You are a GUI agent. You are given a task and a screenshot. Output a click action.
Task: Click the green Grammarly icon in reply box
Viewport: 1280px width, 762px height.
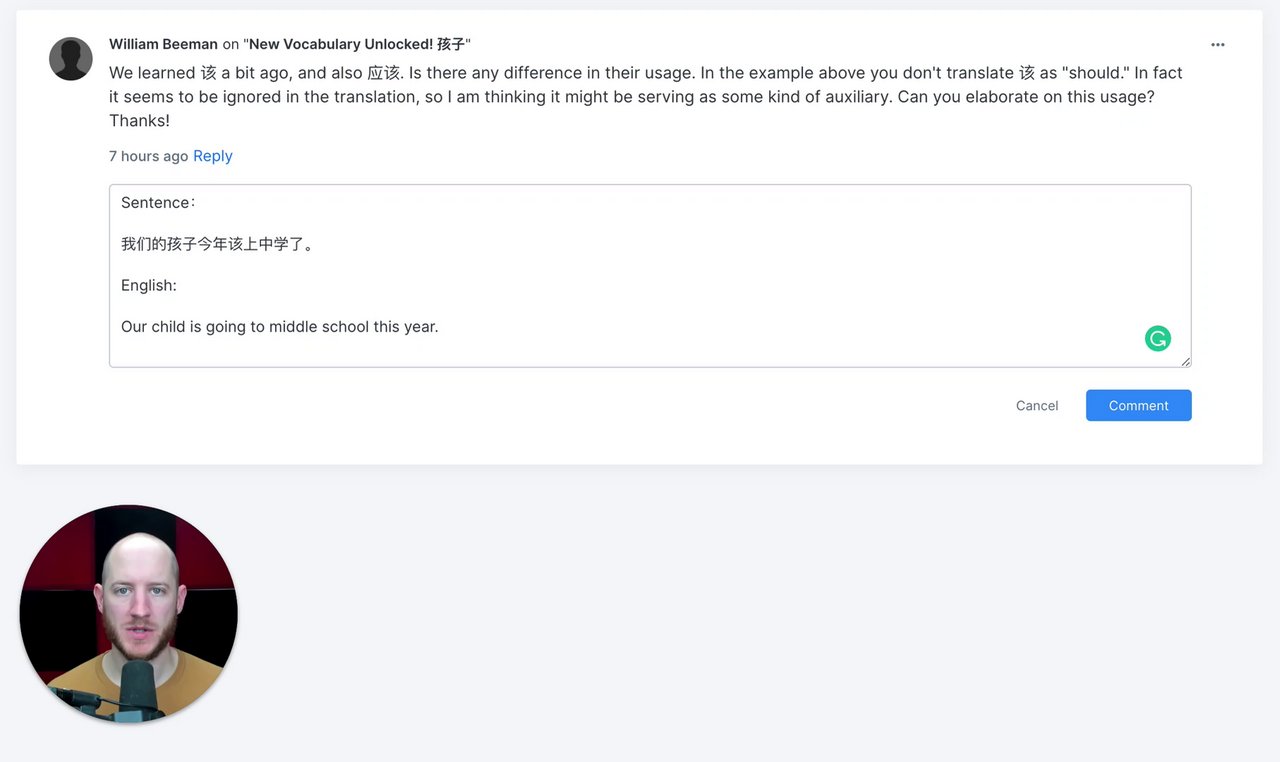coord(1158,339)
